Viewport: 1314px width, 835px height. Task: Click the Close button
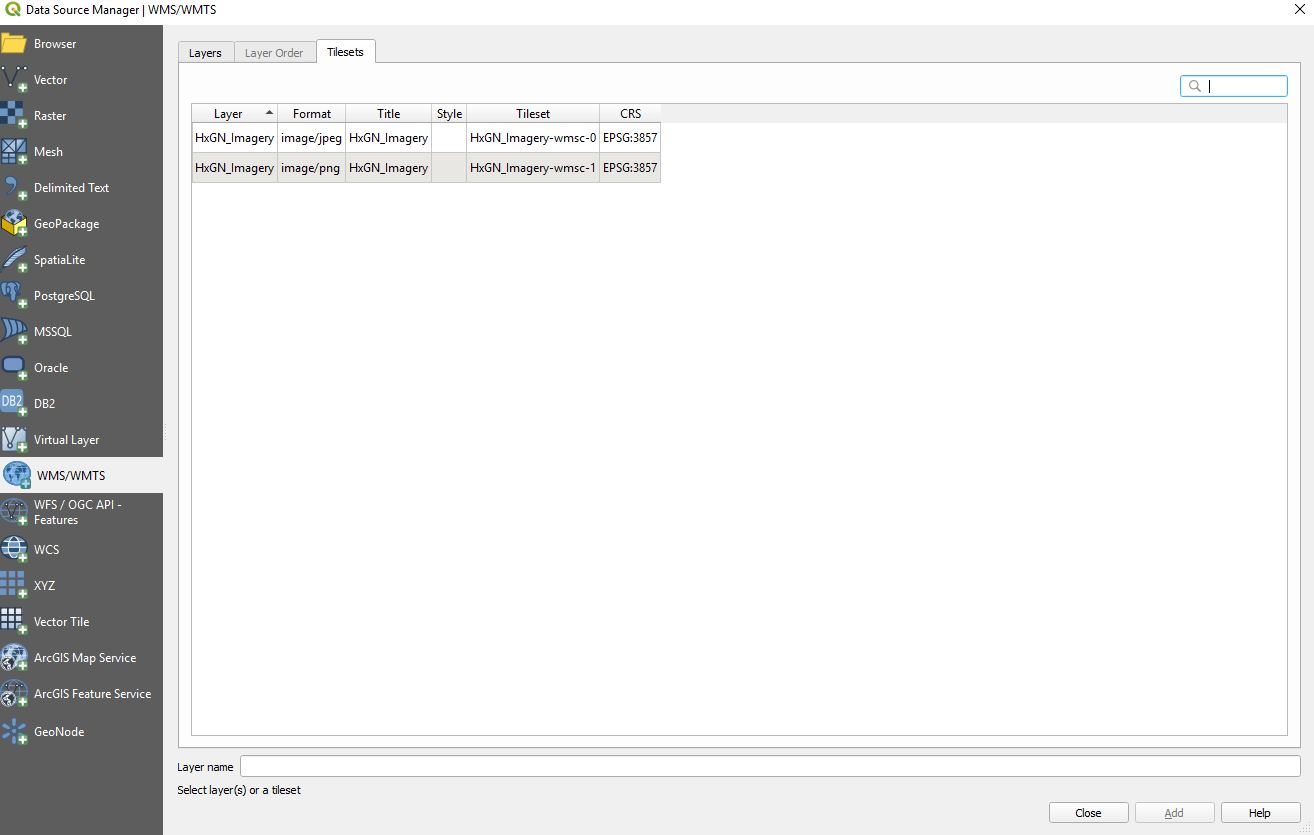tap(1088, 813)
